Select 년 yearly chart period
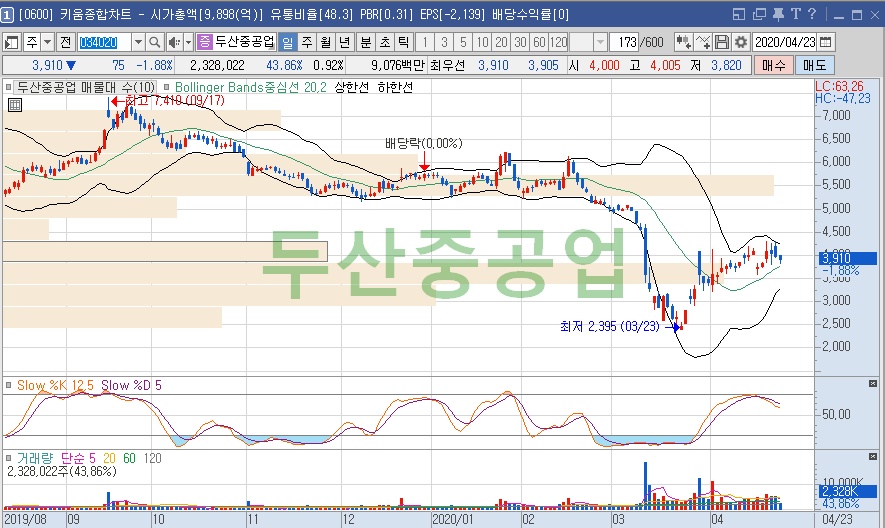The height and width of the screenshot is (528, 885). point(344,42)
